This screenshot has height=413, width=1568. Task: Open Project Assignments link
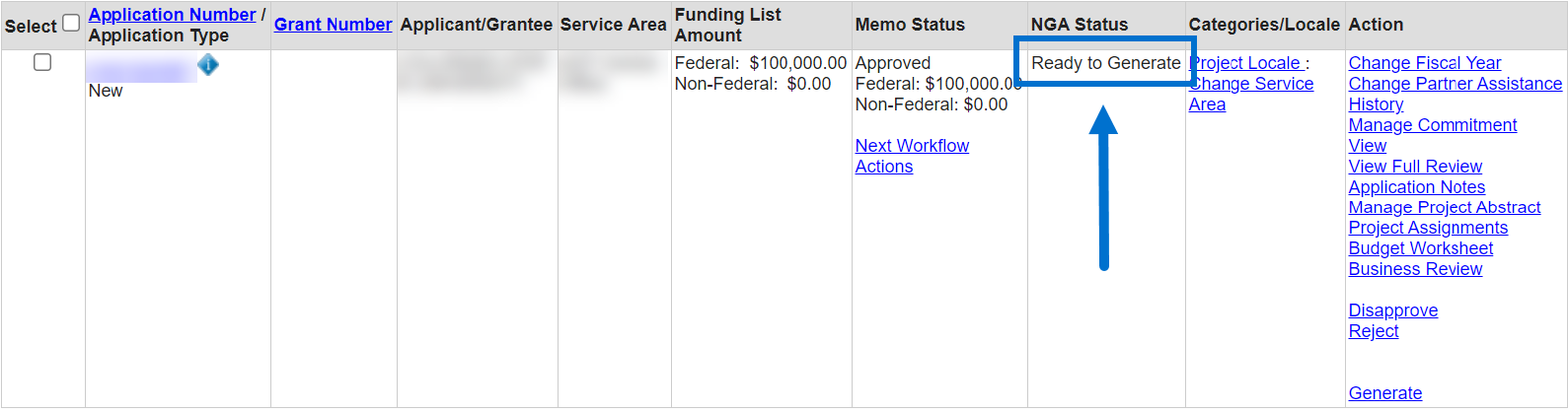pos(1428,228)
